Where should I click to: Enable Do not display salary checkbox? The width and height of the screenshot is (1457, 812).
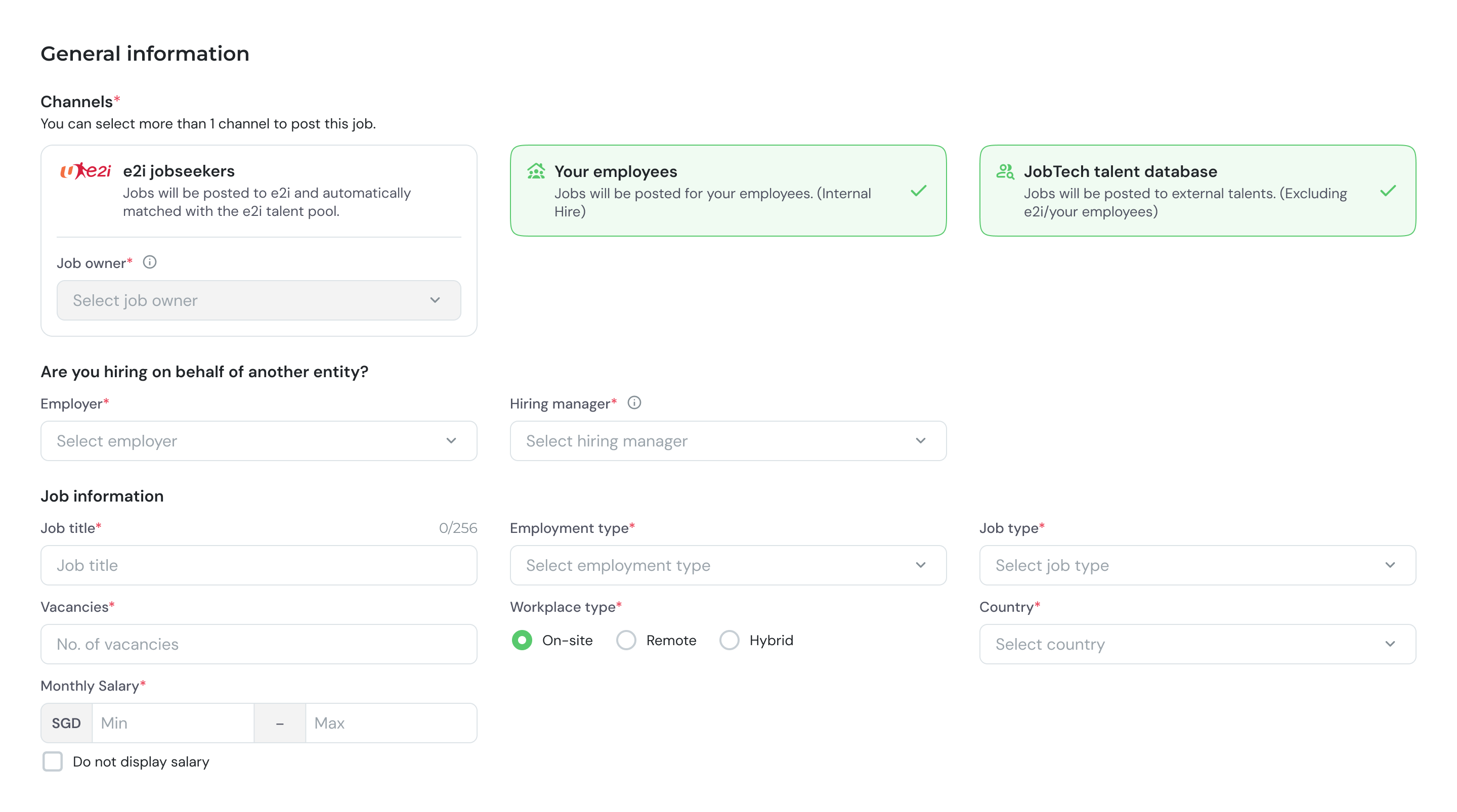click(53, 761)
